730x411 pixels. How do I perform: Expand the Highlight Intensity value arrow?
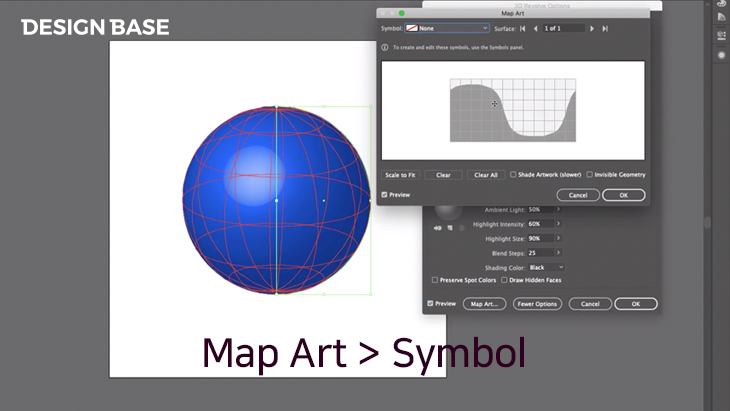click(557, 224)
